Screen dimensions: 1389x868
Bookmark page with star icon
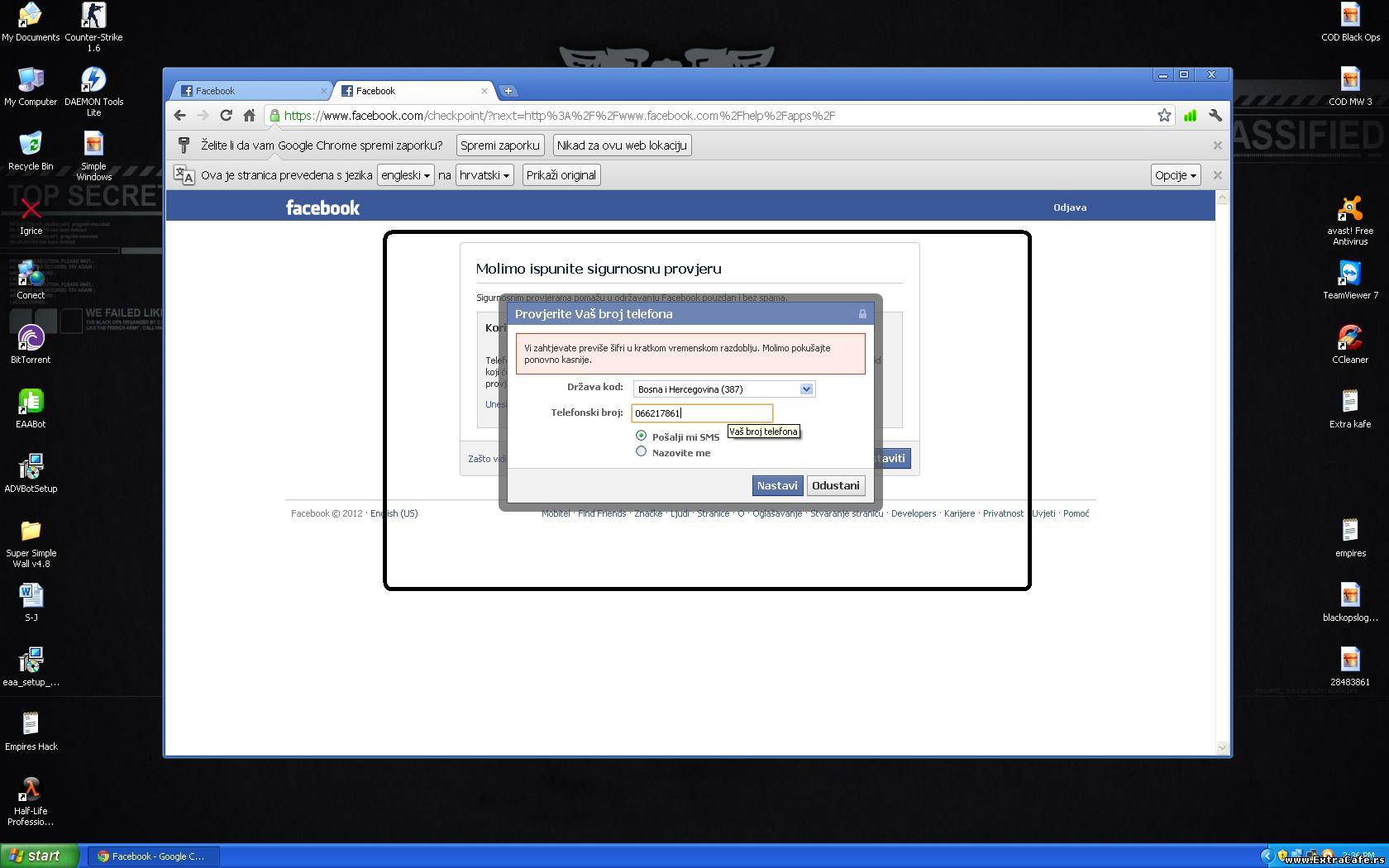(1164, 116)
